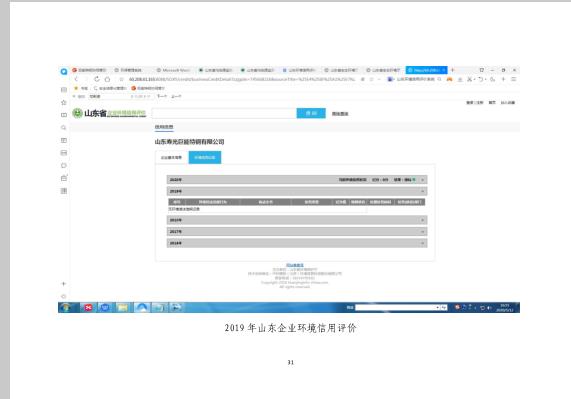Viewport: 571px width, 399px height.
Task: Open the folder icon on the taskbar
Action: point(123,308)
